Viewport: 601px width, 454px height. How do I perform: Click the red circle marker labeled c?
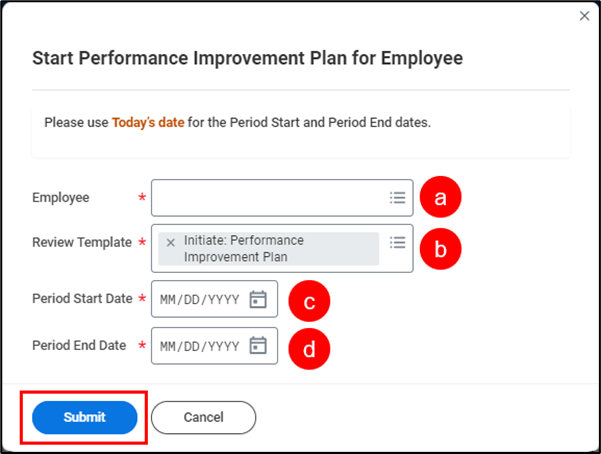pos(309,301)
